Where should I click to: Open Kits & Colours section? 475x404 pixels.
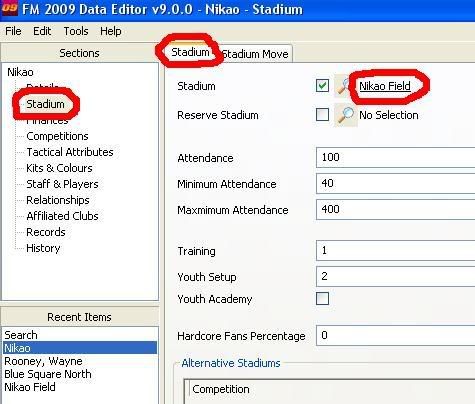point(59,168)
